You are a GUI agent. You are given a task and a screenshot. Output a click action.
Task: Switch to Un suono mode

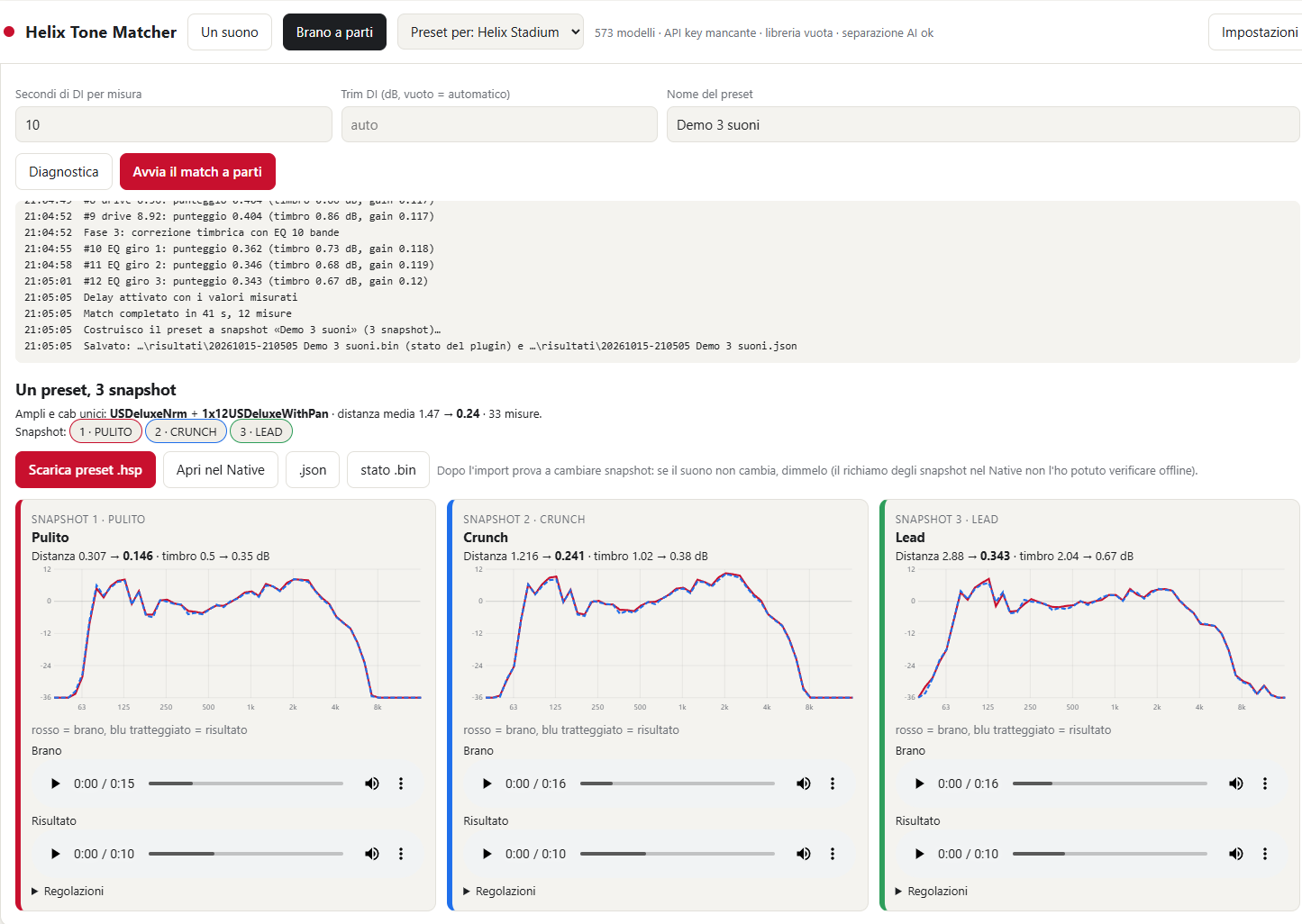[230, 32]
